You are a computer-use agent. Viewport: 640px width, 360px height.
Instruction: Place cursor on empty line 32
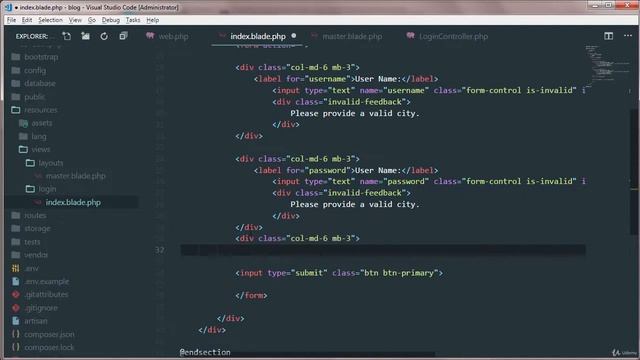point(383,250)
